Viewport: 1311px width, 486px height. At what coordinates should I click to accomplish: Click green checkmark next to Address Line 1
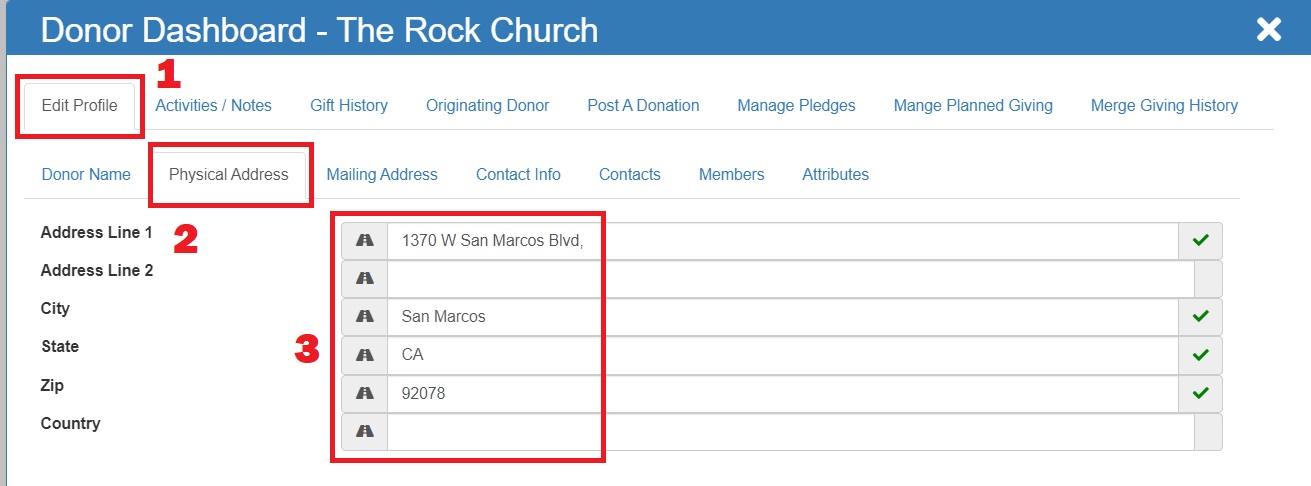click(1201, 241)
